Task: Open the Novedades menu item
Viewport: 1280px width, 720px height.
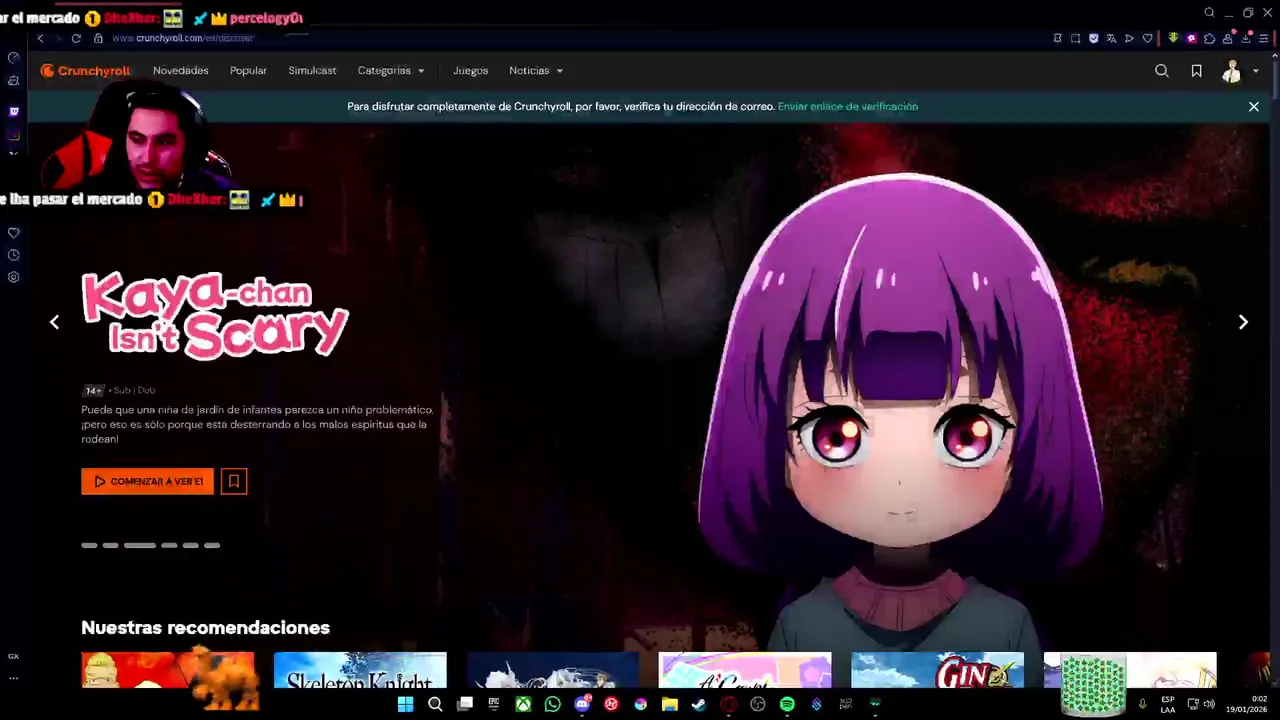Action: coord(181,71)
